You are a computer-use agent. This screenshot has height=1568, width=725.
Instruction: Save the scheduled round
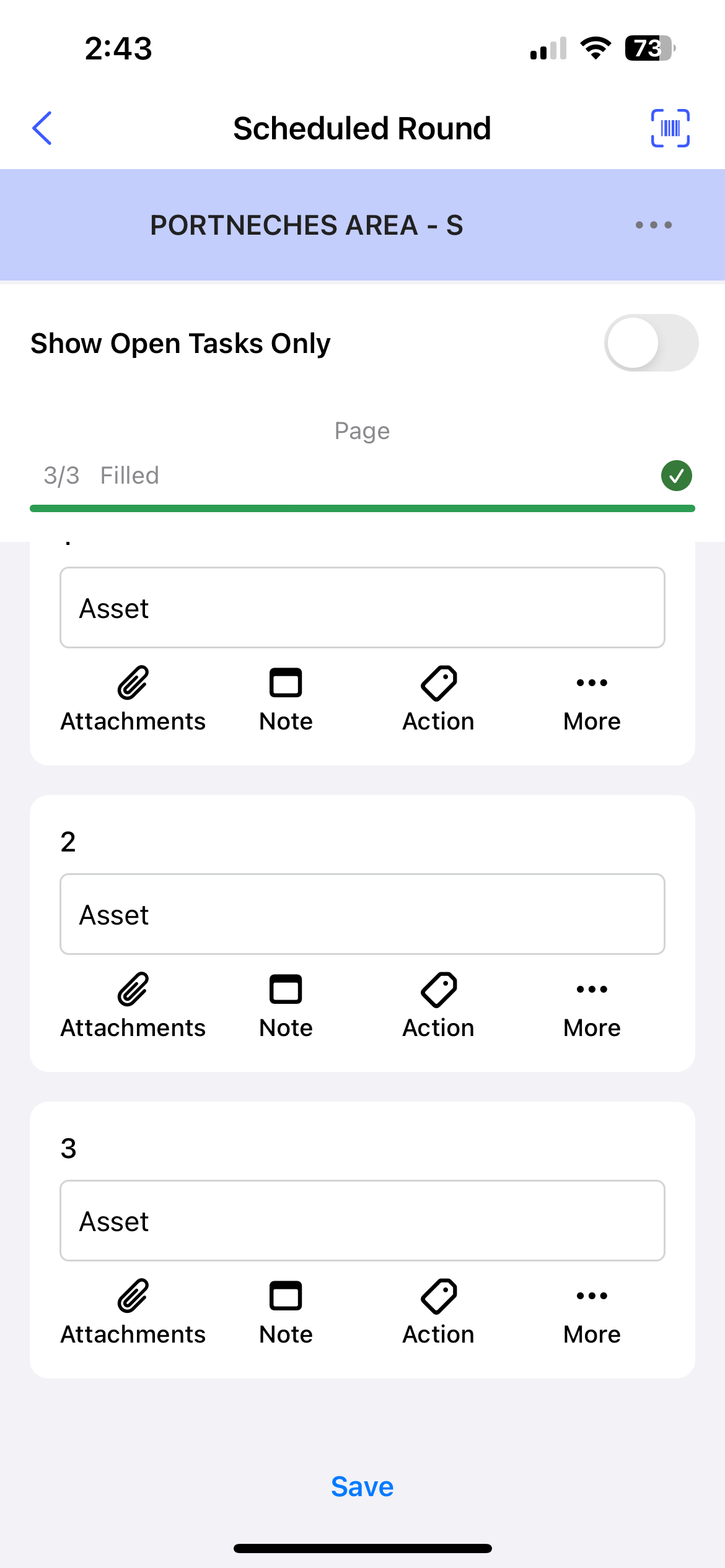coord(362,1486)
